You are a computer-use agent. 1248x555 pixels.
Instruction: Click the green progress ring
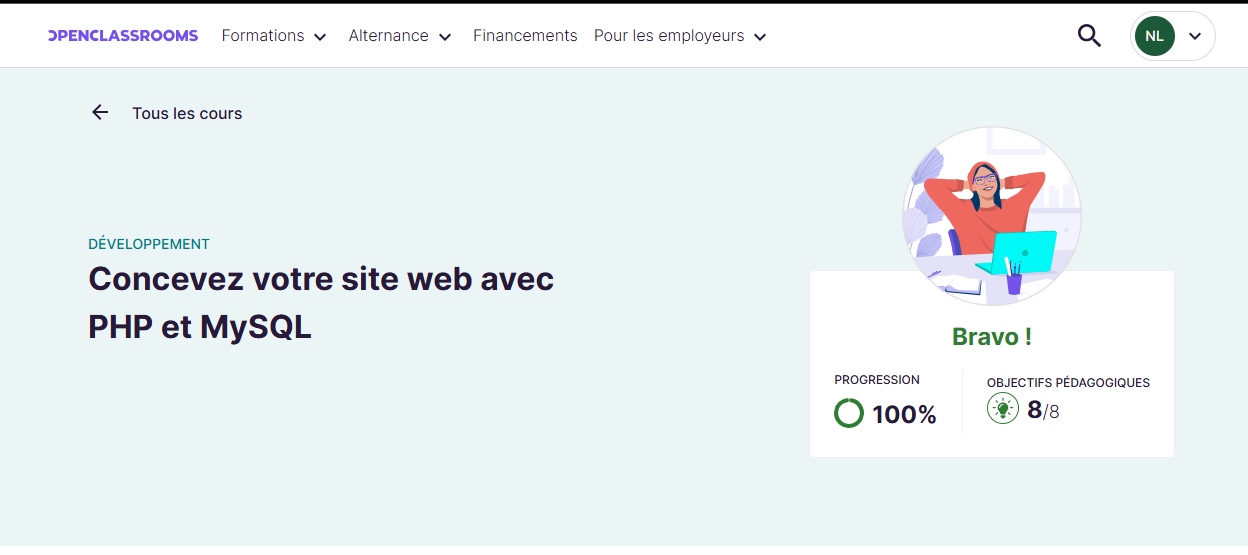[849, 413]
